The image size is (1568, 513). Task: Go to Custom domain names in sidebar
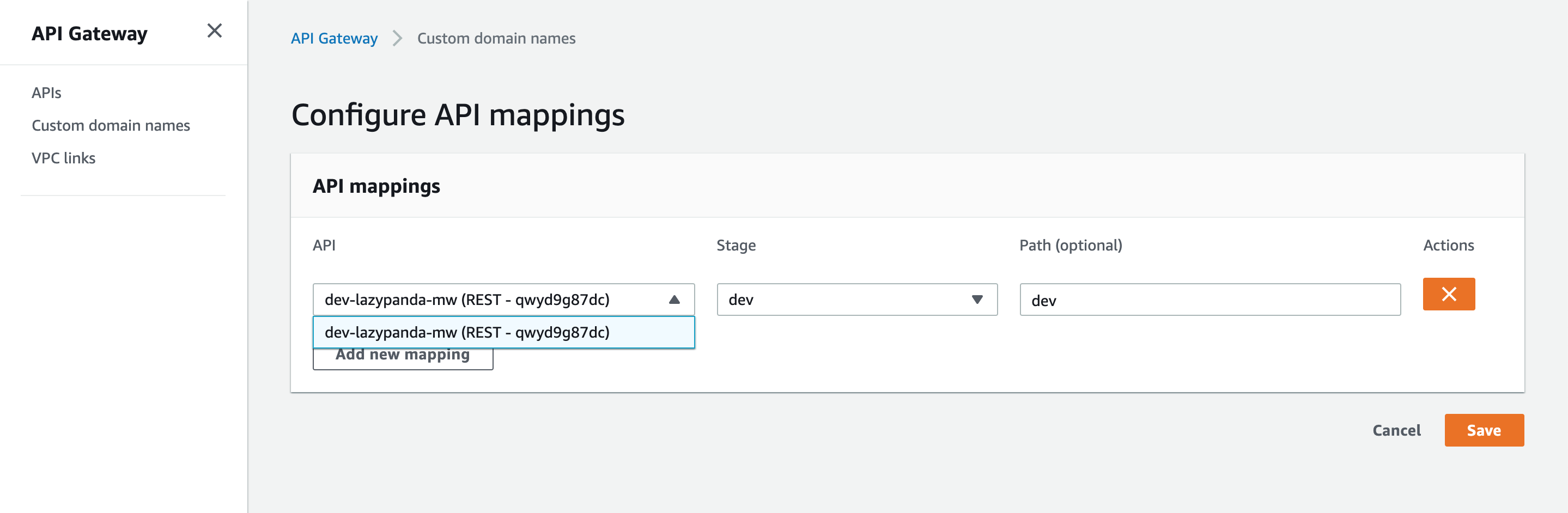pyautogui.click(x=111, y=125)
